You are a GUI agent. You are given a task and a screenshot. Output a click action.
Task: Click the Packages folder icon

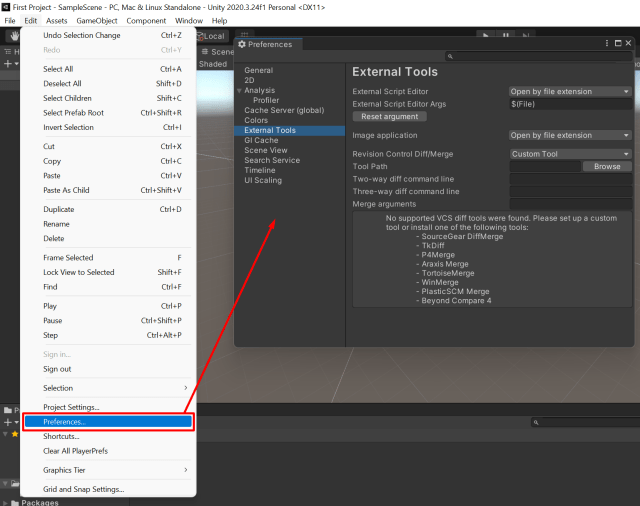point(15,503)
